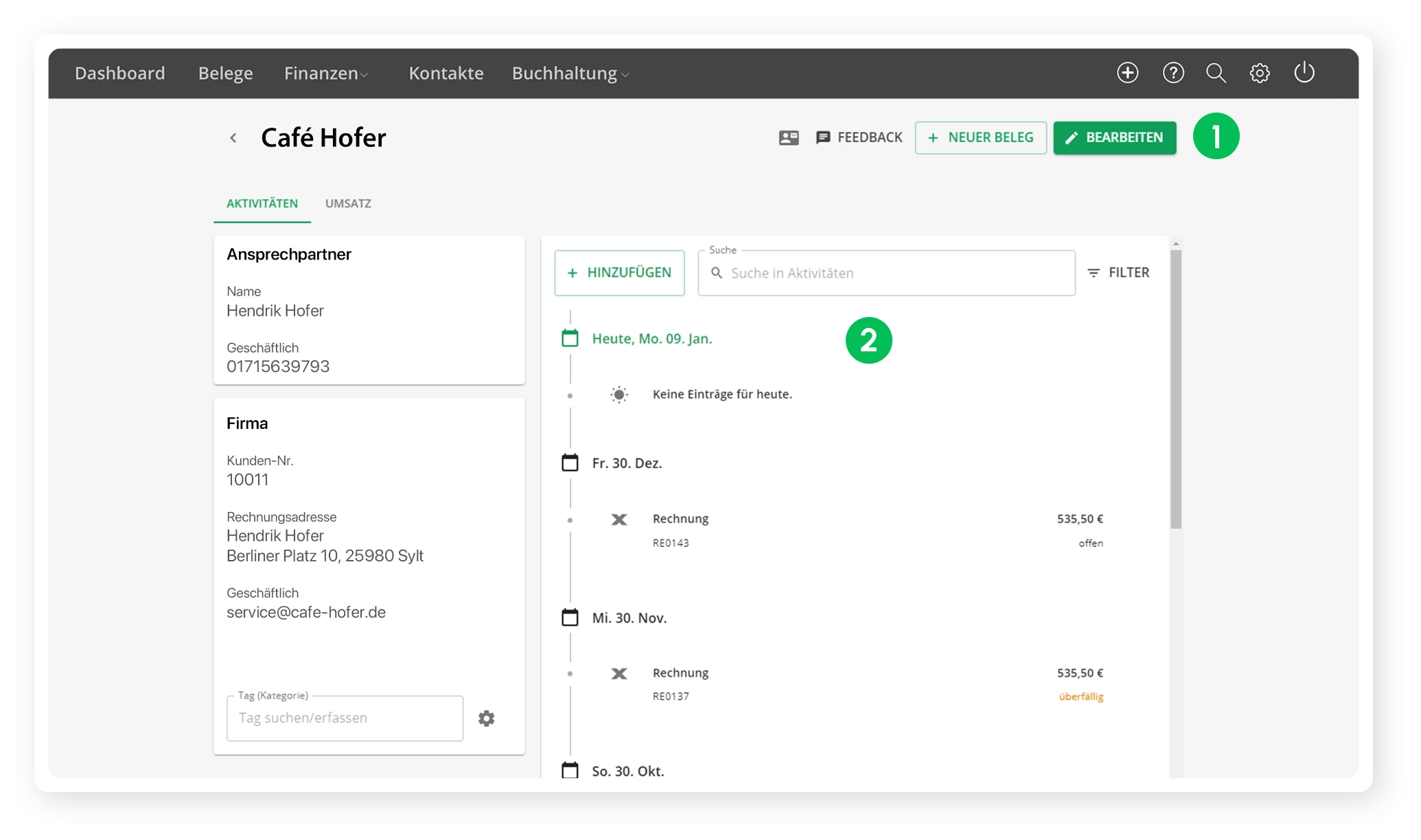Expand the Finanzen dropdown menu
Viewport: 1421px width, 840px height.
(326, 73)
